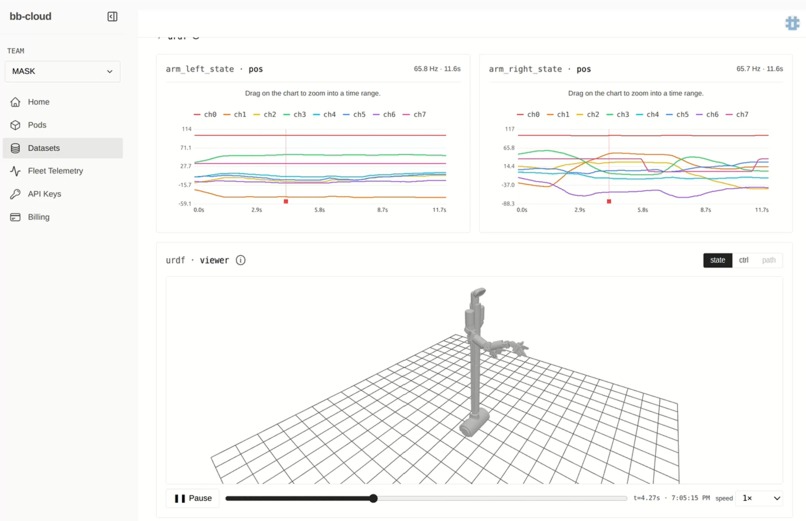The width and height of the screenshot is (806, 521).
Task: Click red time marker in arm_left_state chart
Action: pyautogui.click(x=286, y=201)
